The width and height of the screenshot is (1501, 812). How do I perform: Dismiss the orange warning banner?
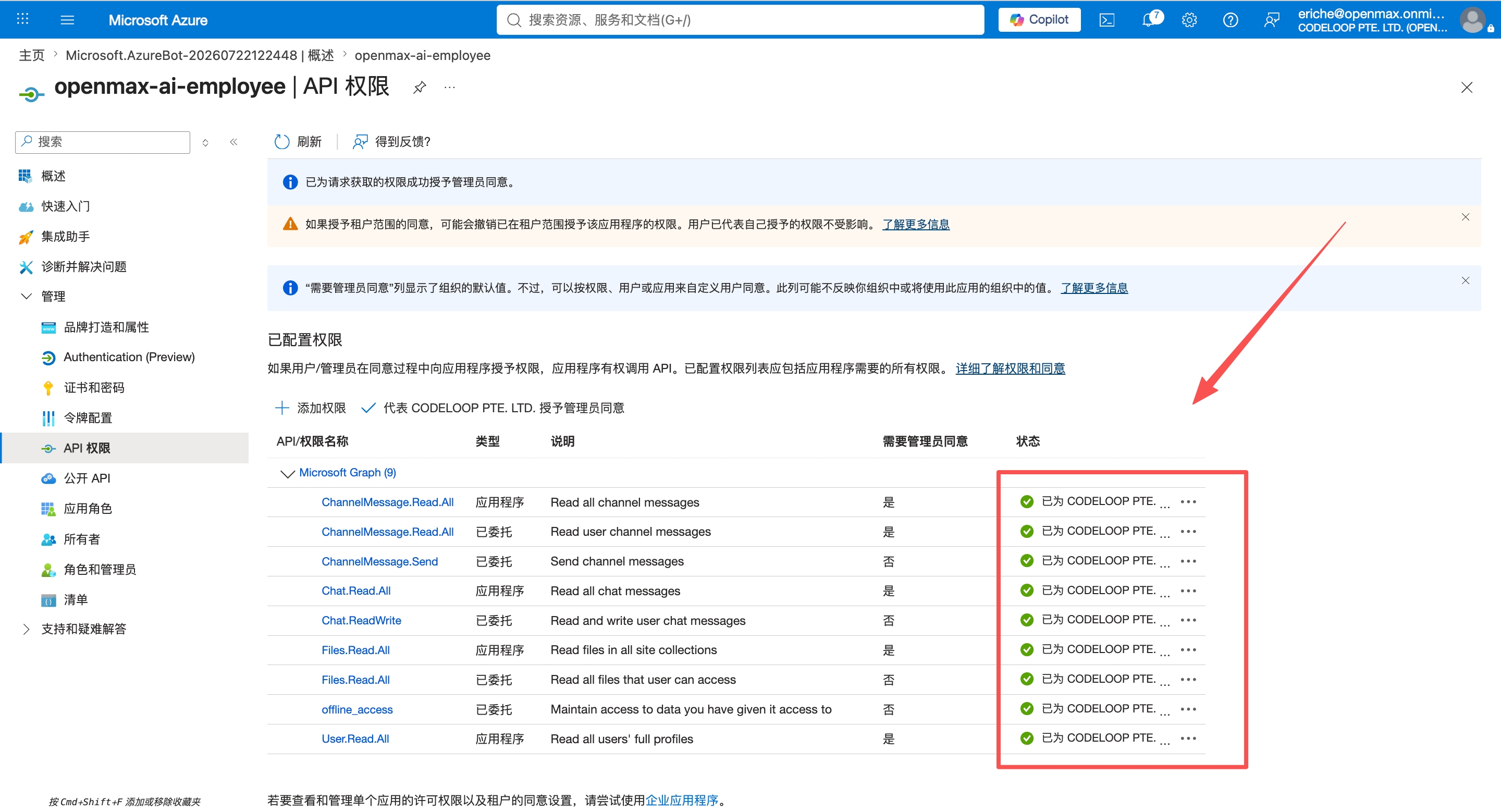click(x=1465, y=217)
